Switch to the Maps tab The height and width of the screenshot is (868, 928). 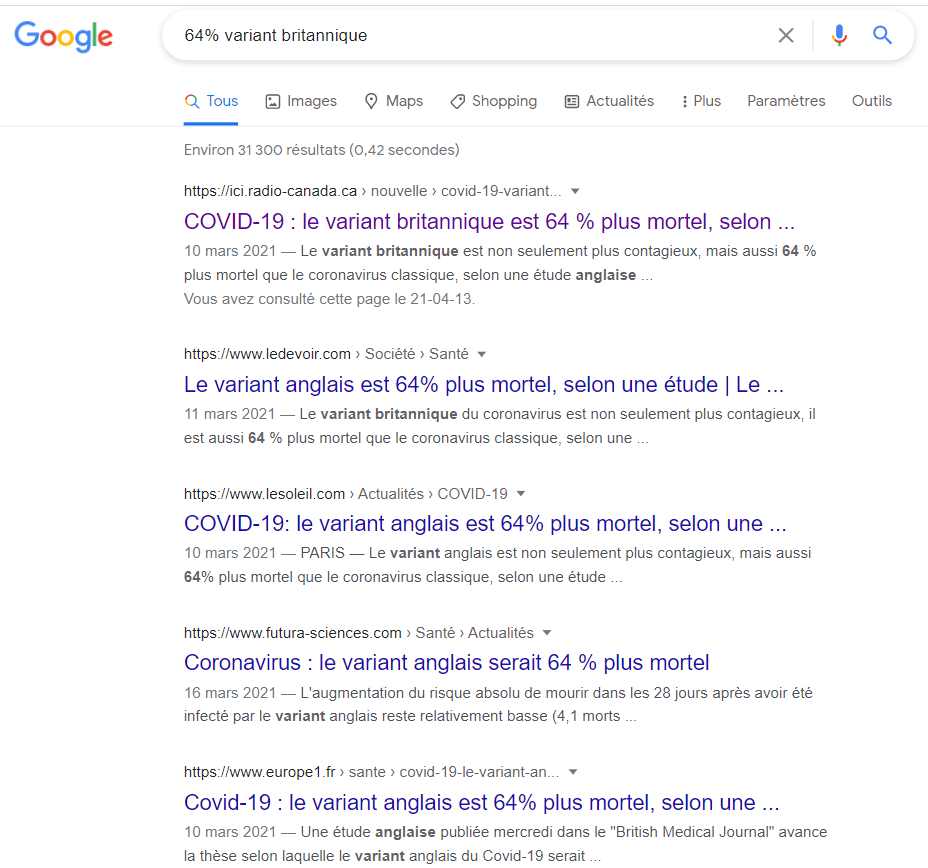[x=393, y=101]
